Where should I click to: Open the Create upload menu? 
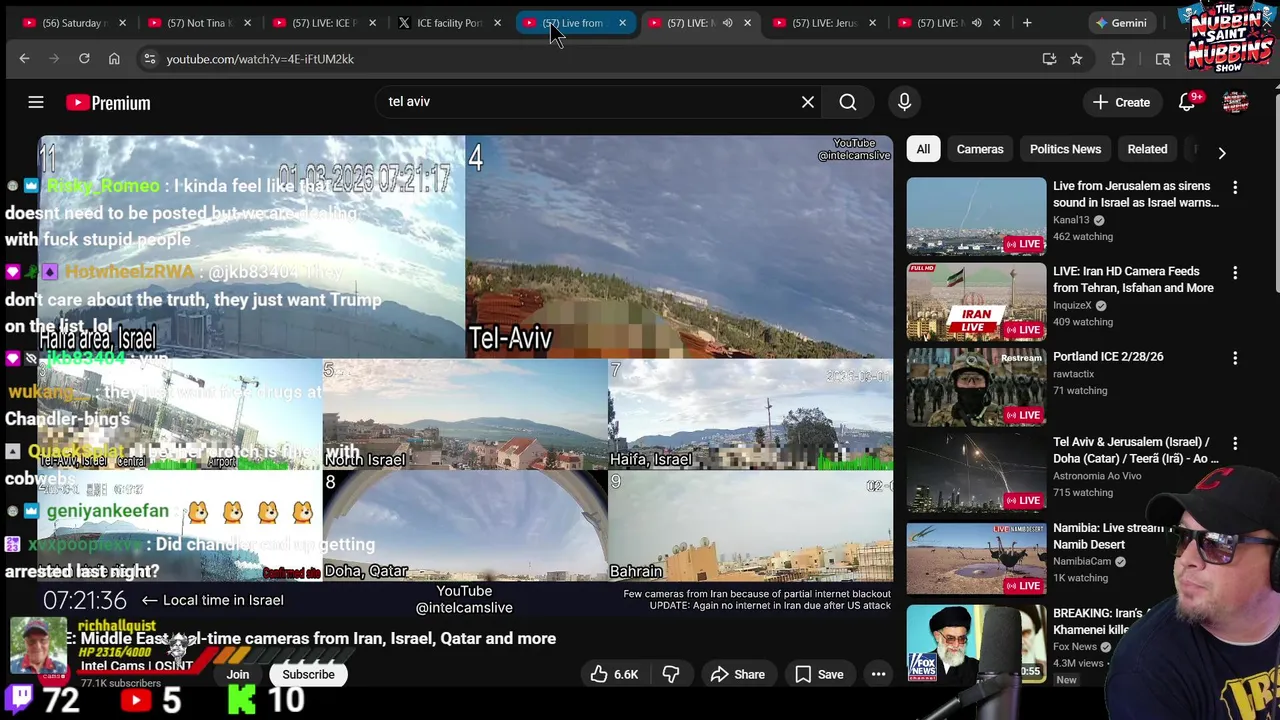pos(1122,102)
